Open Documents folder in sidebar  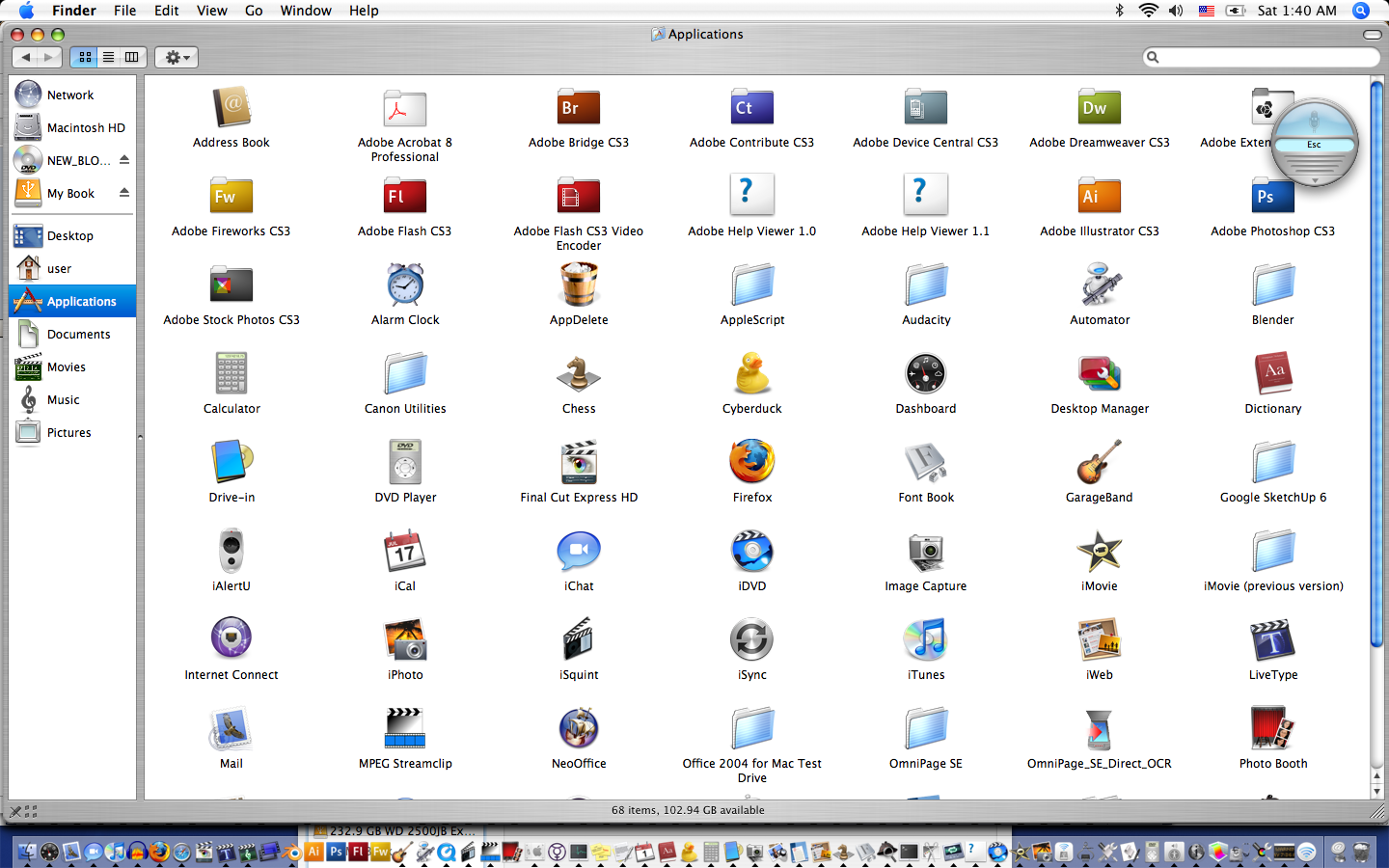pos(72,334)
